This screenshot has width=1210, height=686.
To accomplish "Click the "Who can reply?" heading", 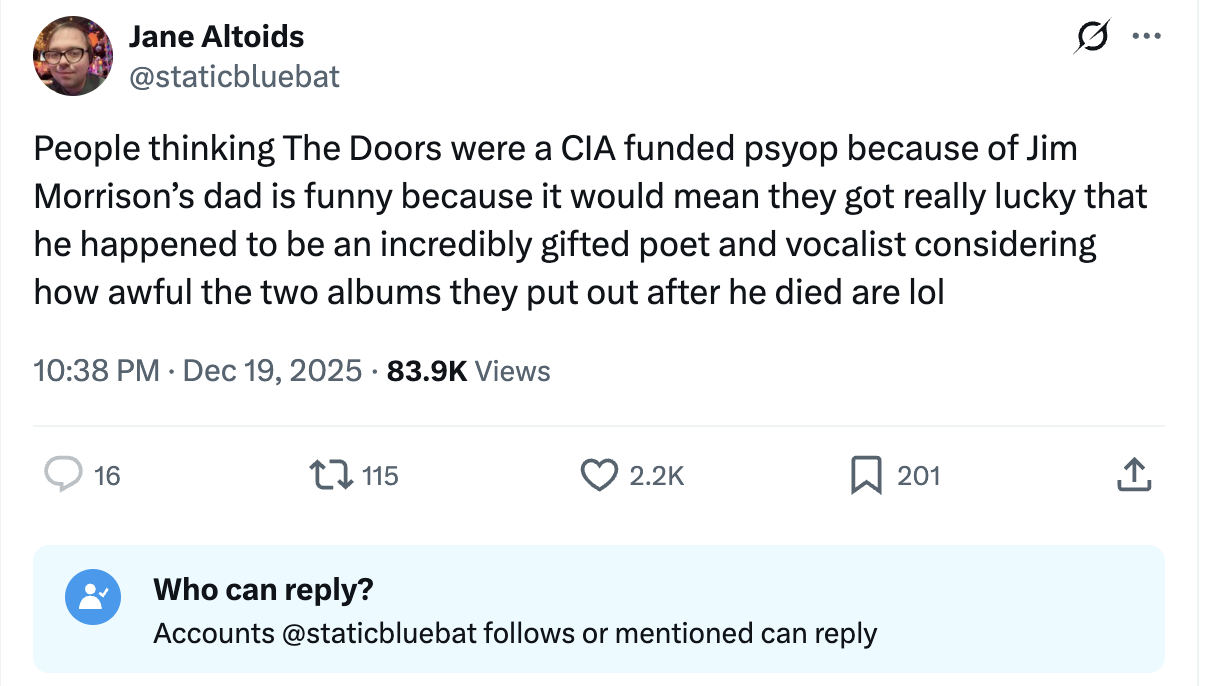I will tap(263, 589).
